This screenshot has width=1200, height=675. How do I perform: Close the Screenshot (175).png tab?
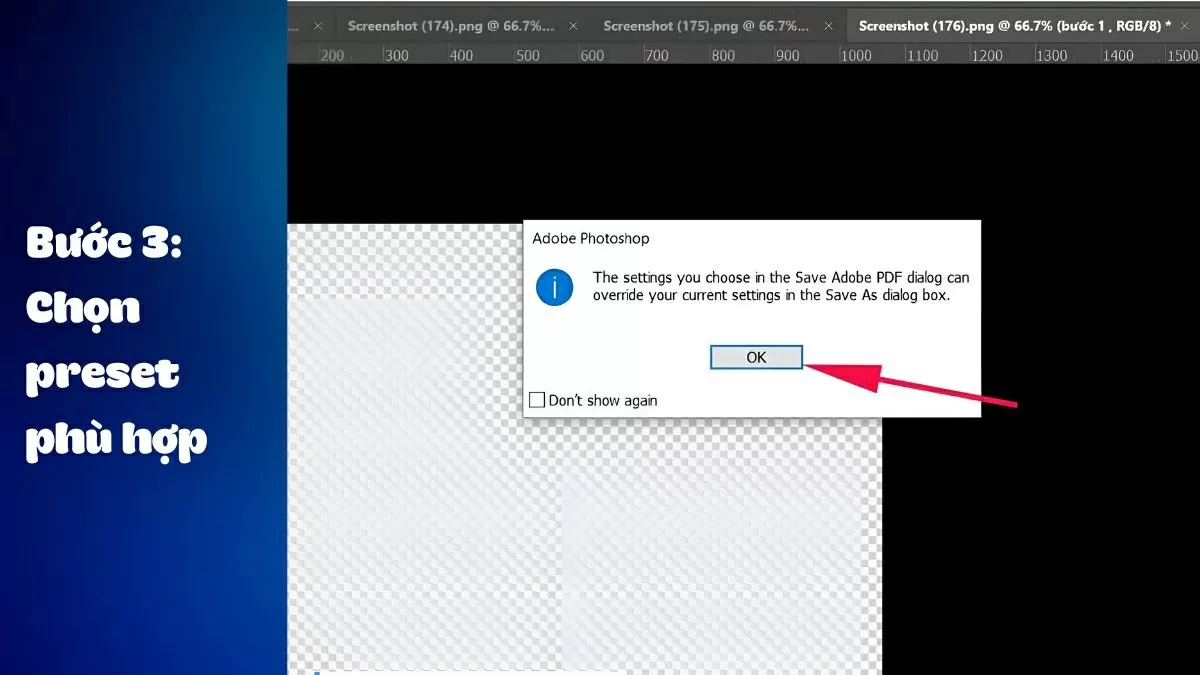tap(830, 26)
